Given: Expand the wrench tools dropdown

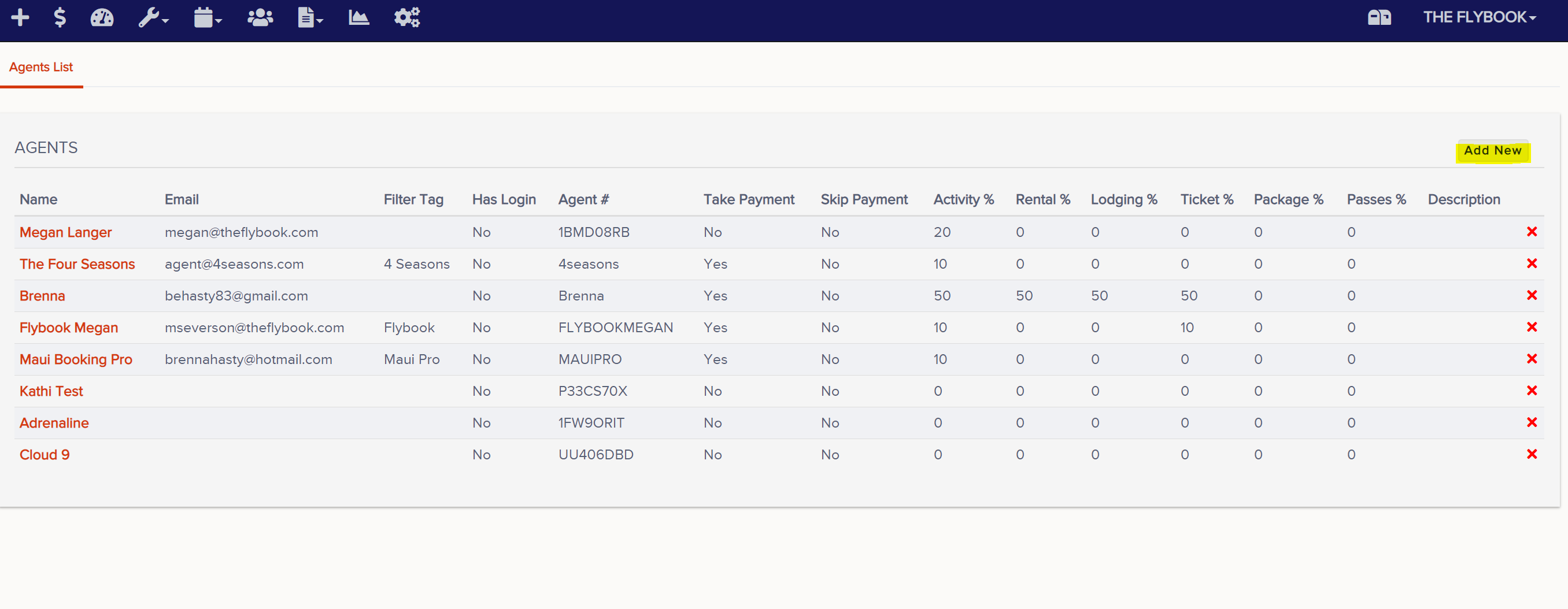Looking at the screenshot, I should tap(153, 17).
